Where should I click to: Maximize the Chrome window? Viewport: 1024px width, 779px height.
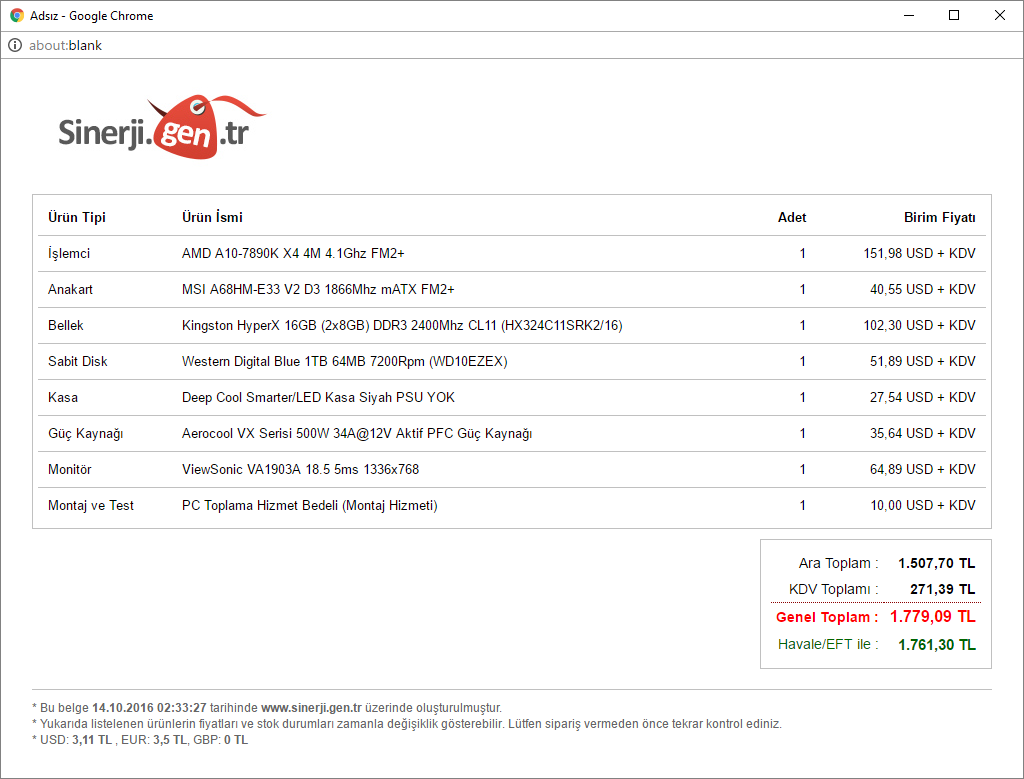point(954,16)
